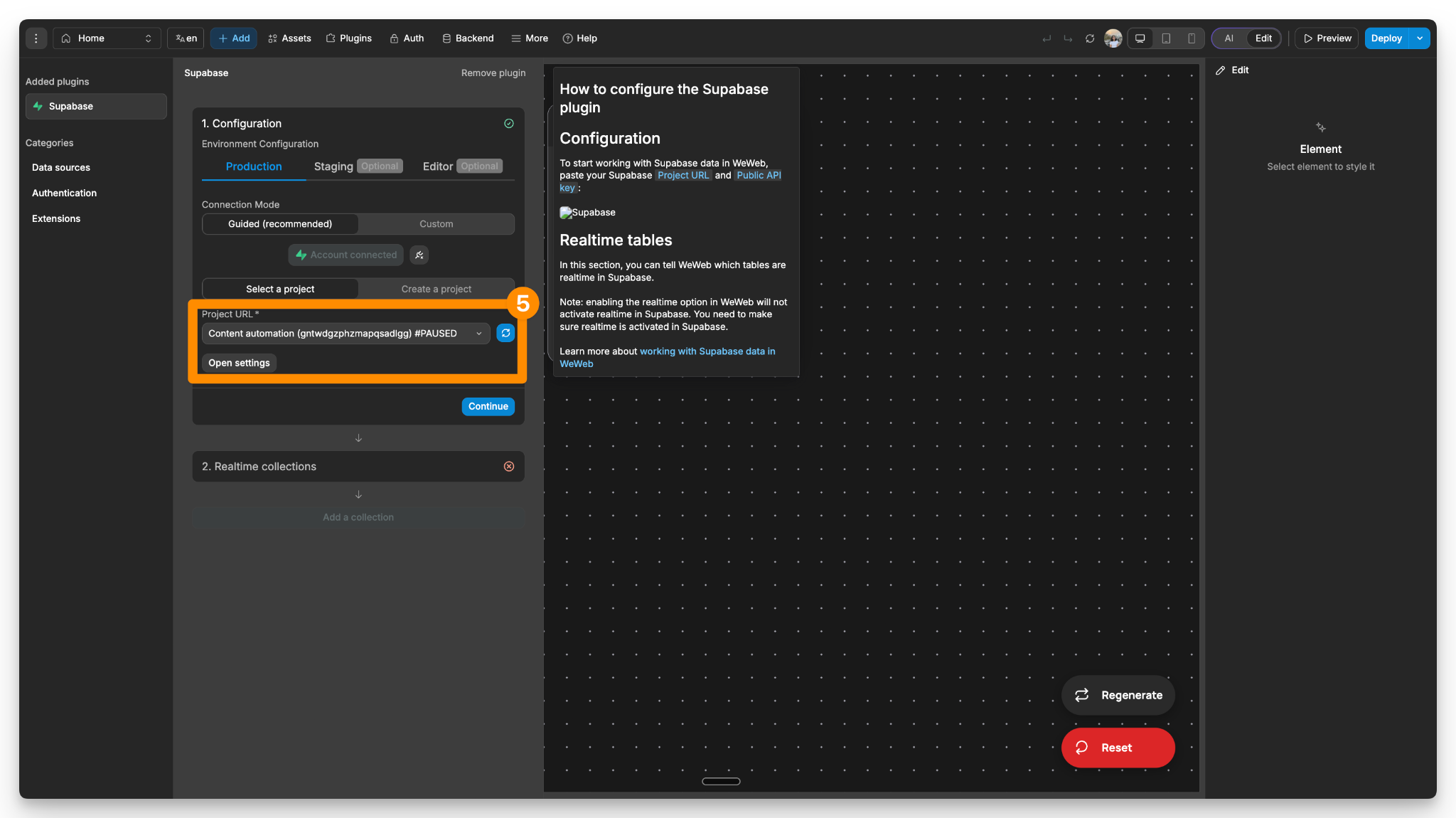
Task: Click the Continue button
Action: pos(488,406)
